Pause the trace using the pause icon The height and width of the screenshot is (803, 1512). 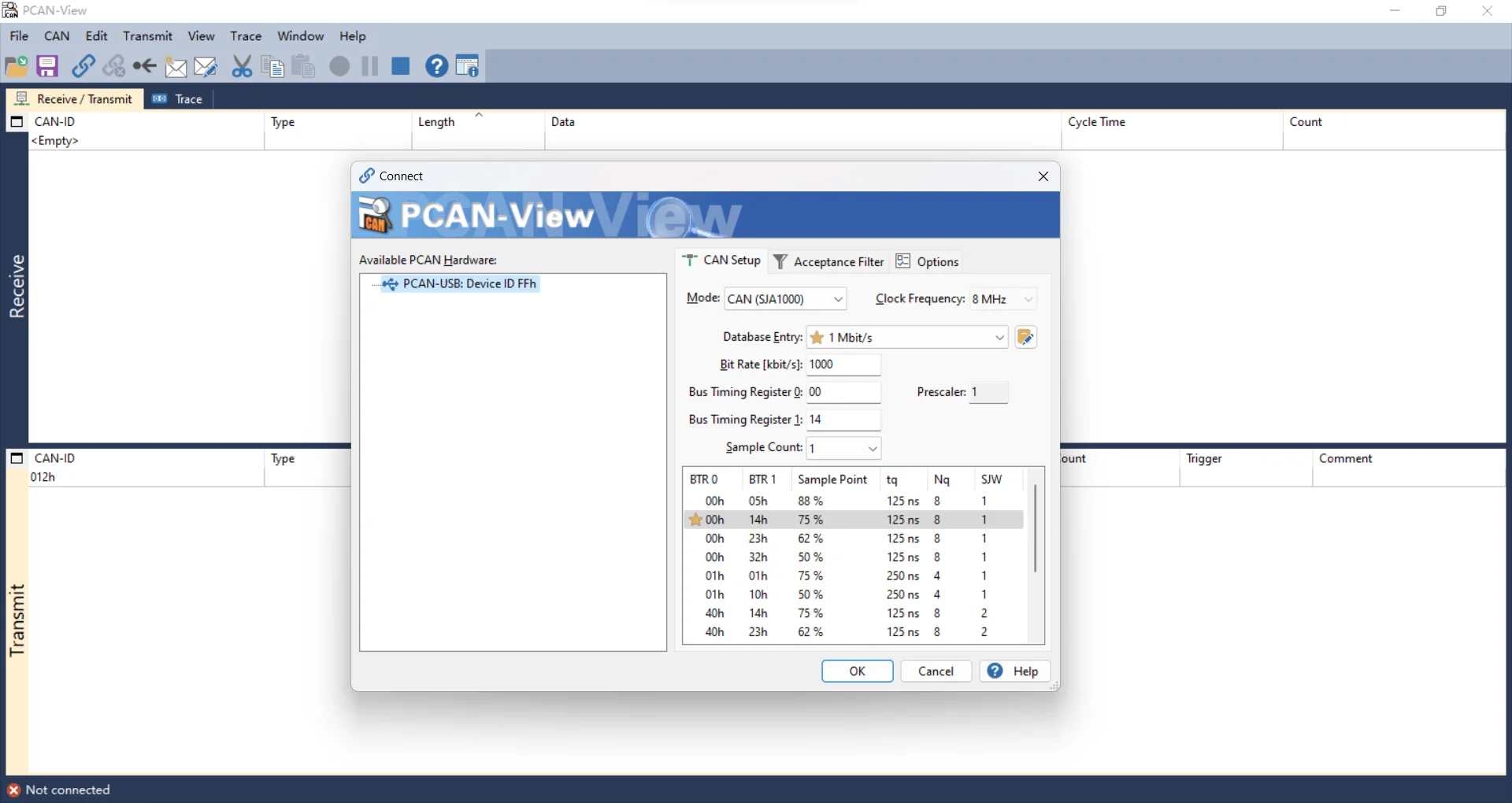click(369, 66)
